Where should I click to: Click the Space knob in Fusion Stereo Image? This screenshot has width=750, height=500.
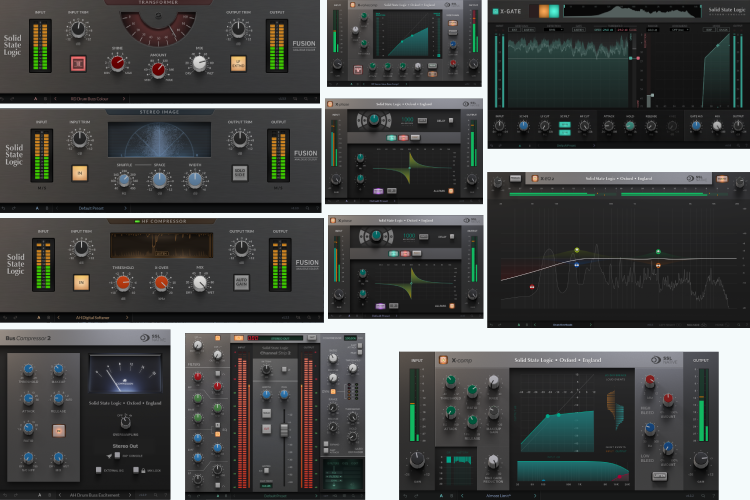click(159, 179)
